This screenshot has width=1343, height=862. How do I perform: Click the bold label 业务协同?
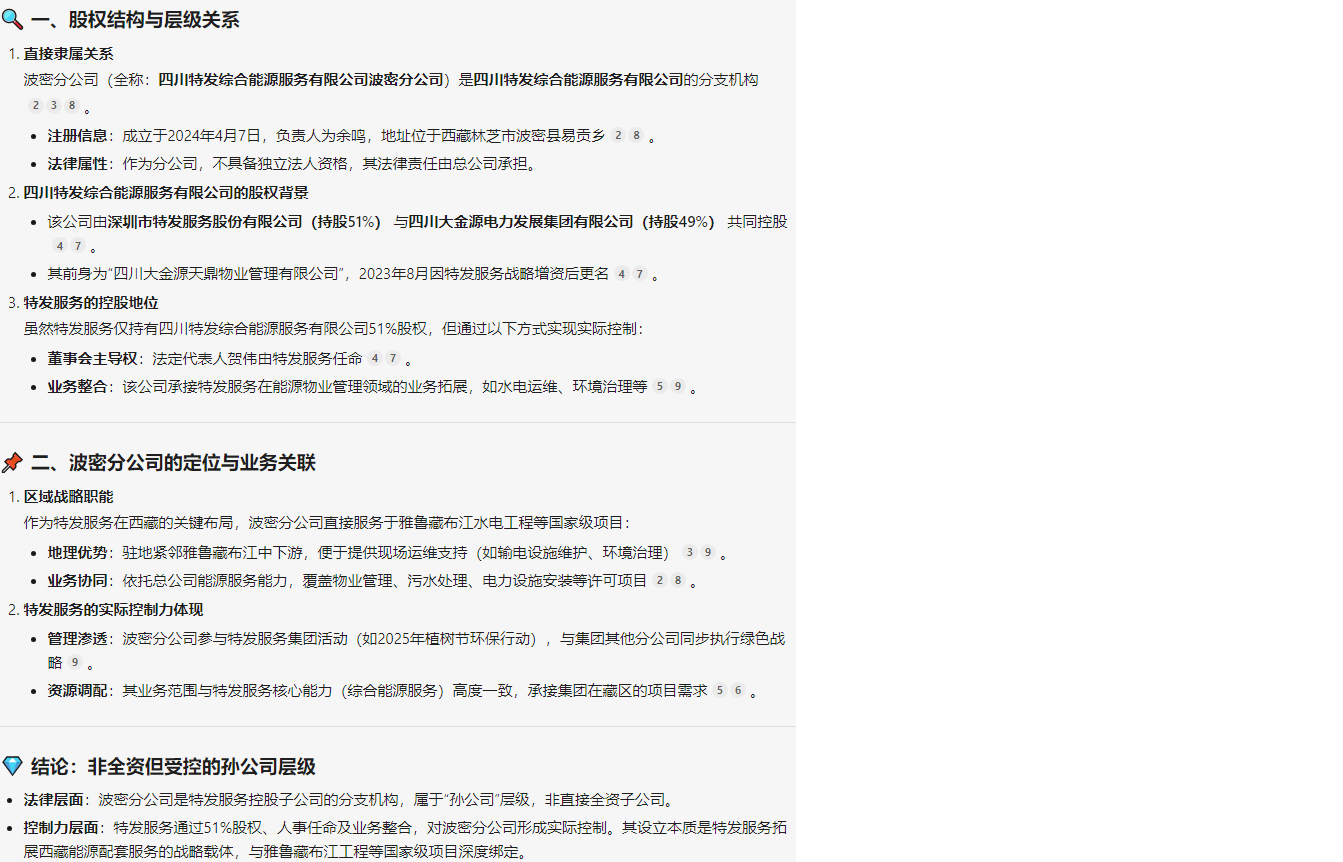77,580
